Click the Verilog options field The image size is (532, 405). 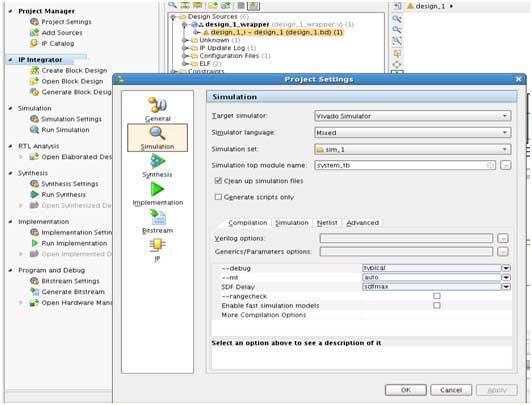[x=406, y=238]
